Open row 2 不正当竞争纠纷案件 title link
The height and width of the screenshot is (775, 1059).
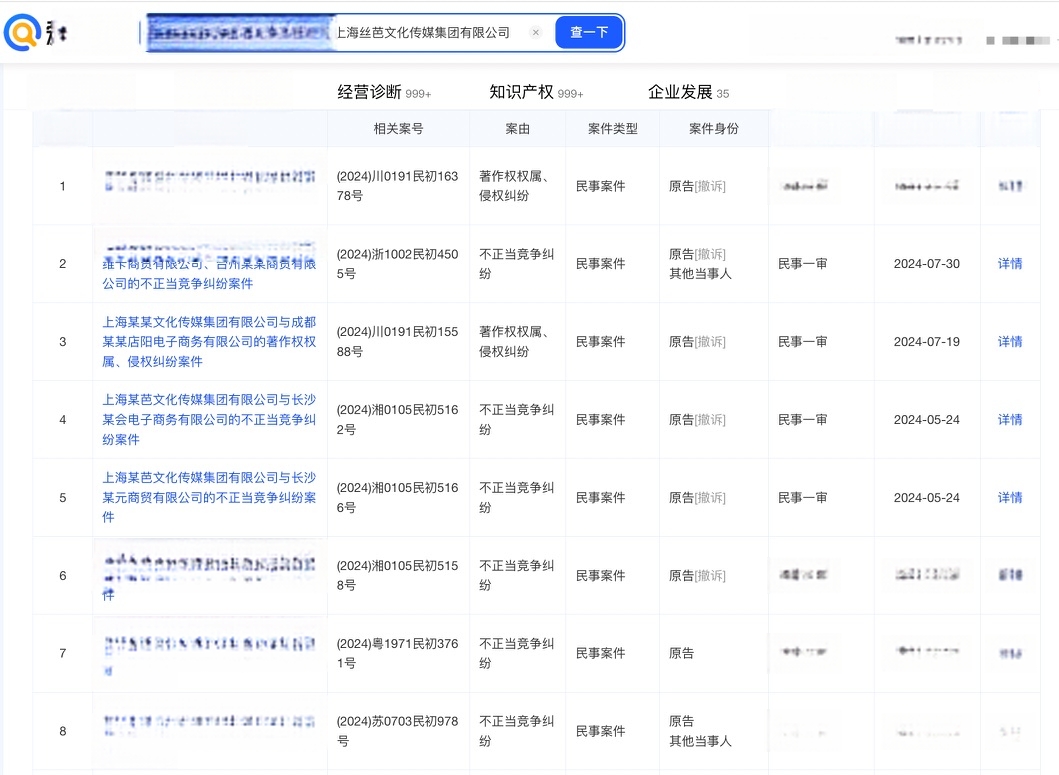point(209,274)
